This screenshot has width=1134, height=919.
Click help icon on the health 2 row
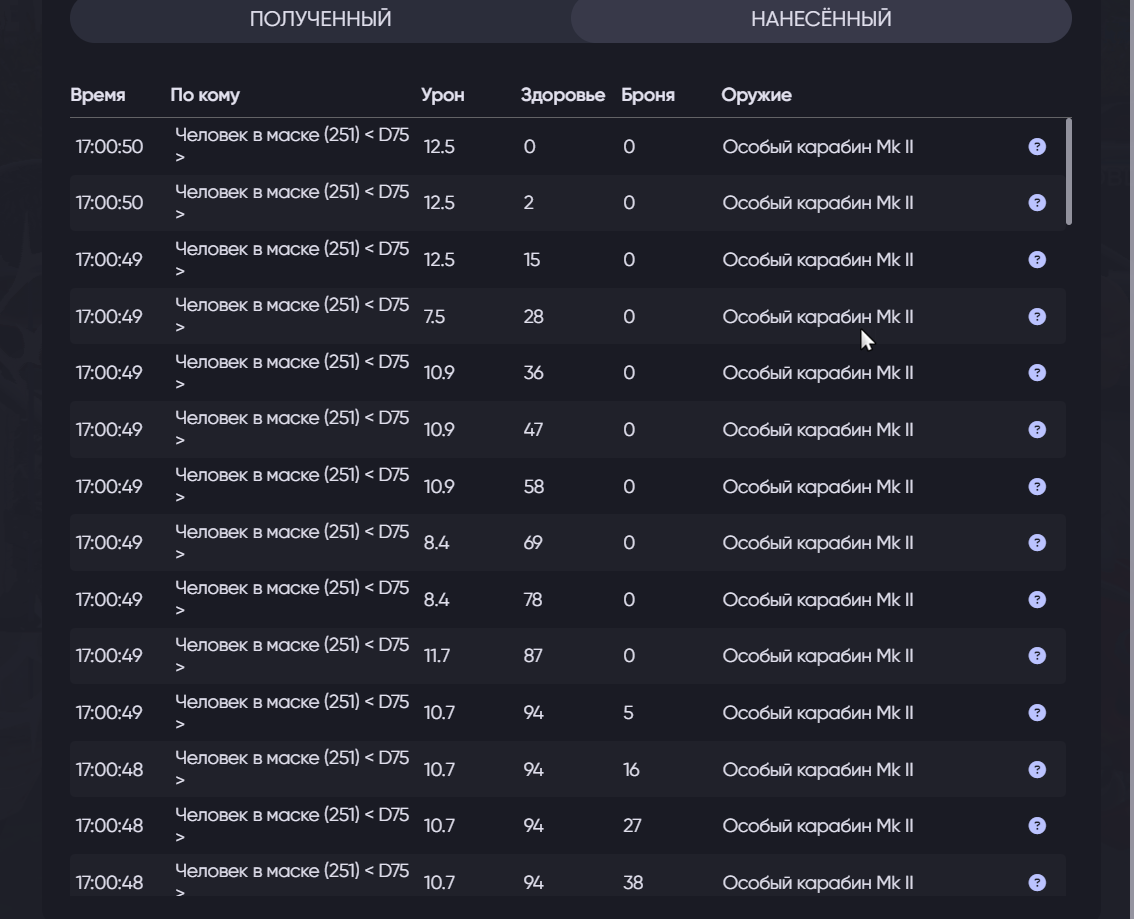coord(1037,203)
